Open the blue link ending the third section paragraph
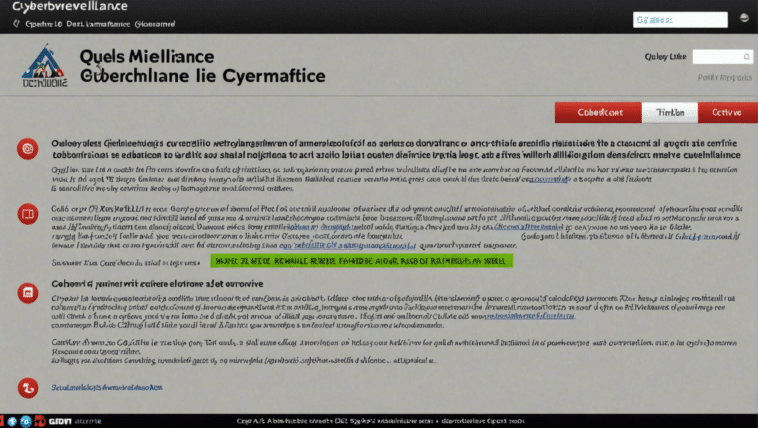758x428 pixels. pos(530,316)
